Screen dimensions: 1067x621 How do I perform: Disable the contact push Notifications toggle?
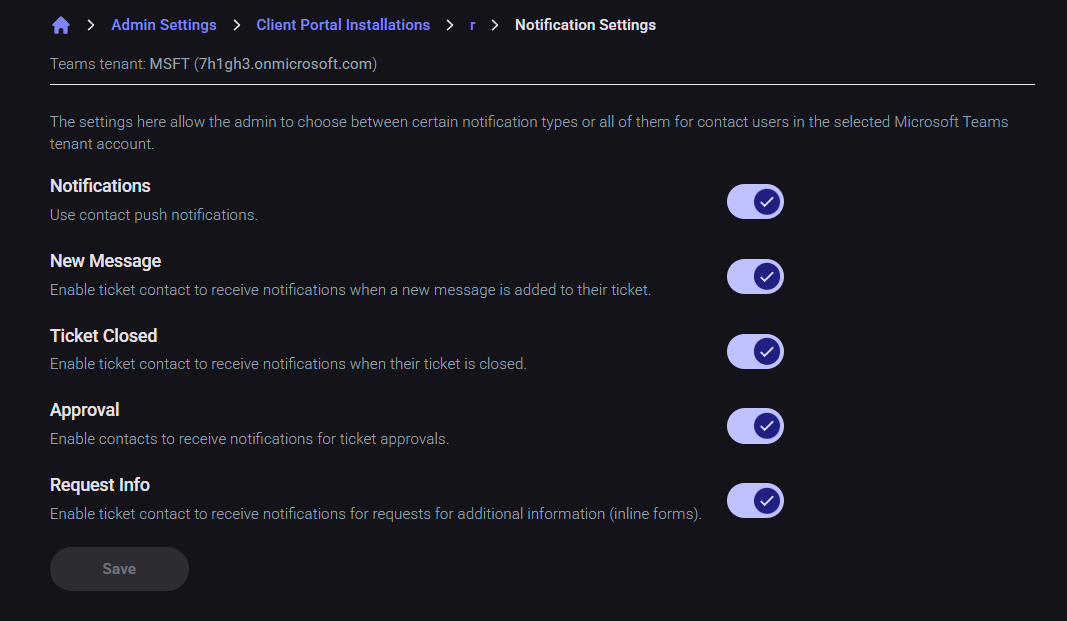[x=755, y=202]
